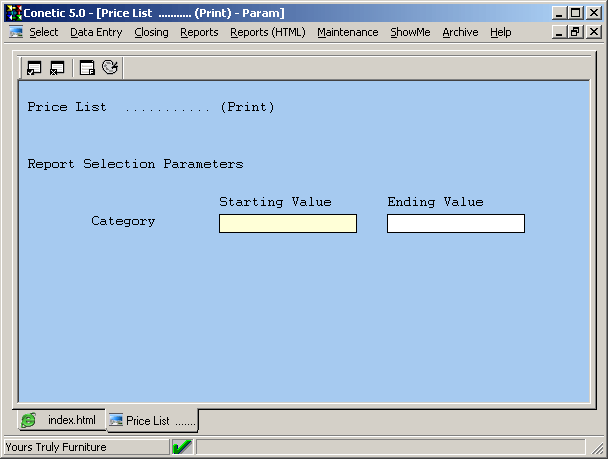Click the round clock-style toolbar icon
The image size is (608, 459).
(110, 68)
